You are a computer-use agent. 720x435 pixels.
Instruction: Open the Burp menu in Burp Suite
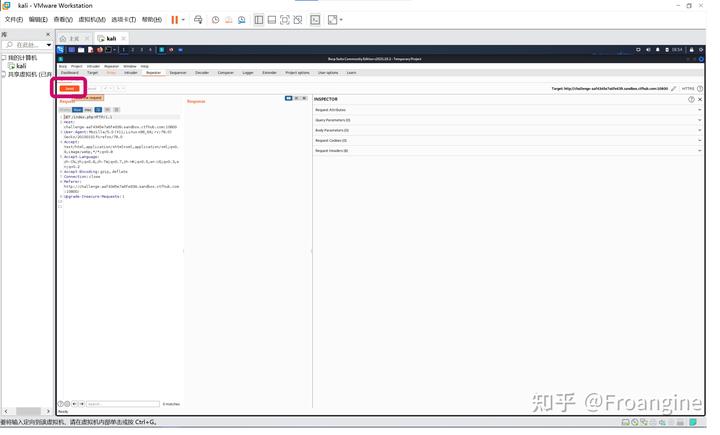(x=63, y=66)
